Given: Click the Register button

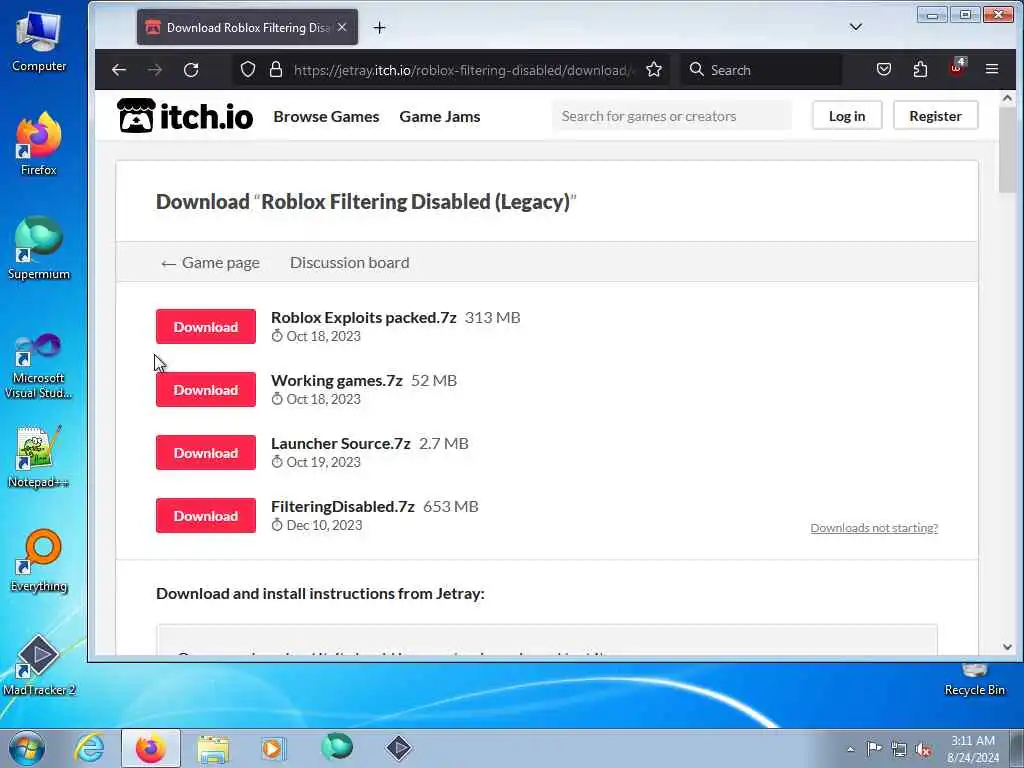Looking at the screenshot, I should pos(935,116).
